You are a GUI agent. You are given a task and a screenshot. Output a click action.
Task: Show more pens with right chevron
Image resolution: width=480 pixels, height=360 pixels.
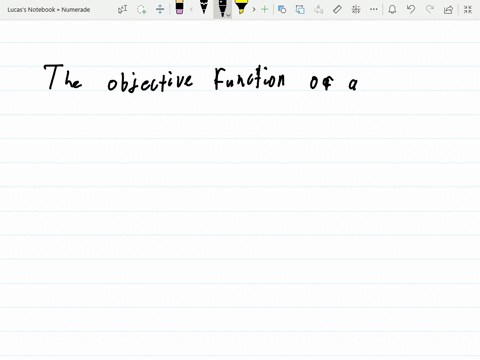(x=254, y=9)
